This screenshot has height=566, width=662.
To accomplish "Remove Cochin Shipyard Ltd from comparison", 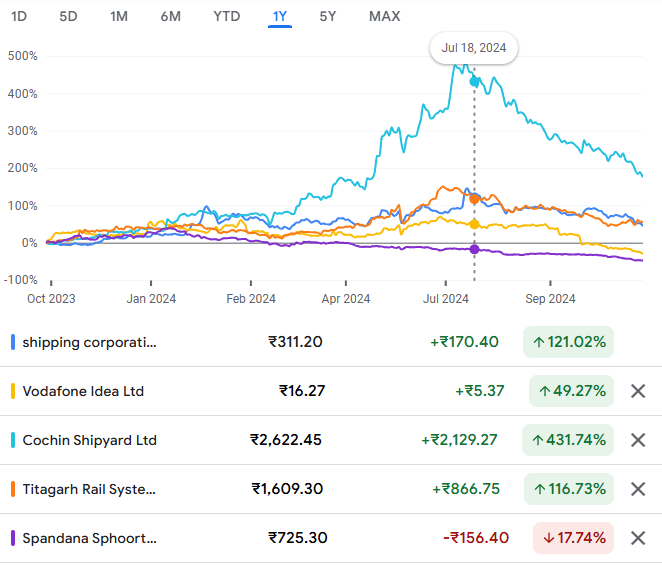I will (x=638, y=440).
